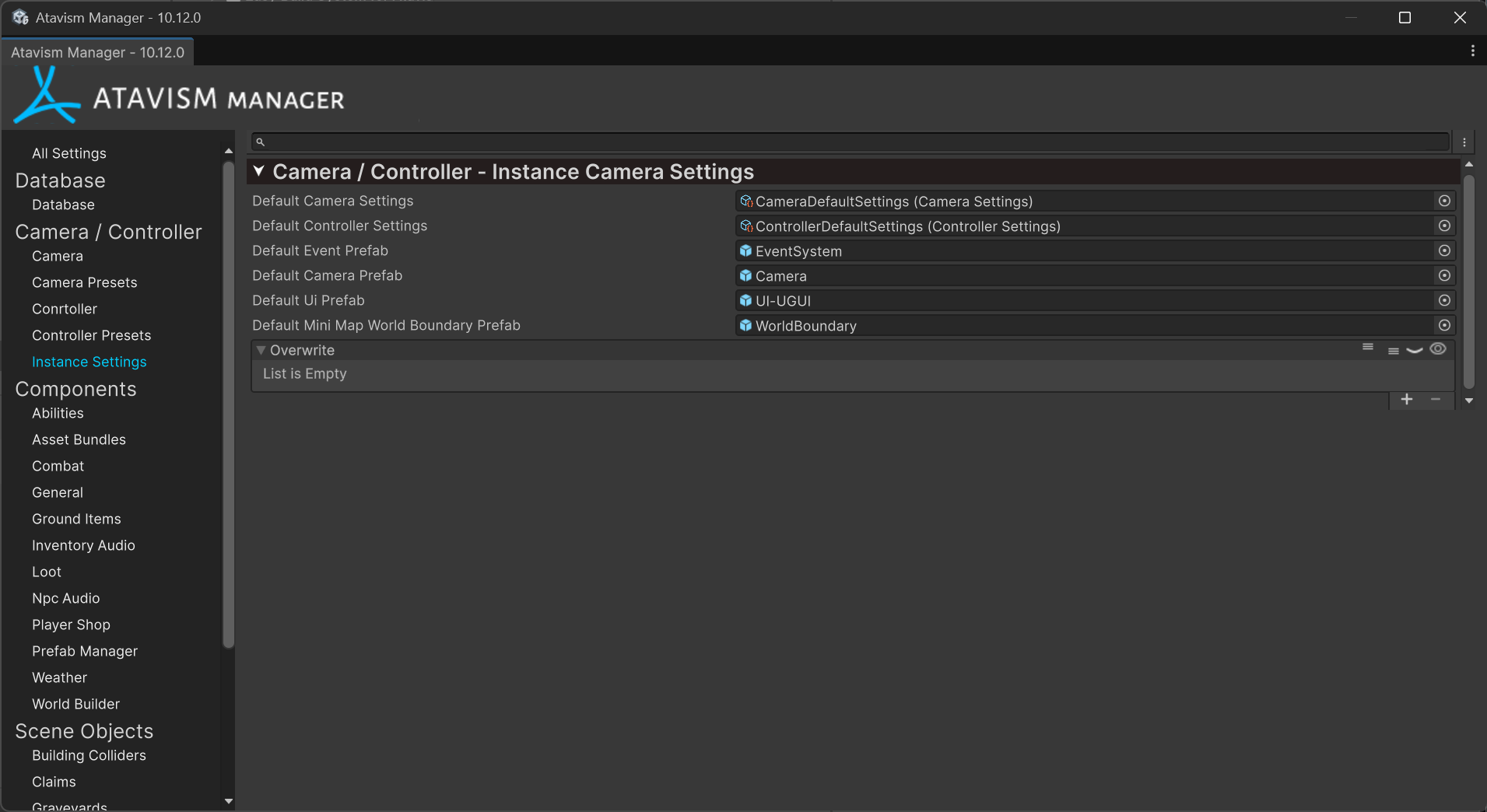1487x812 pixels.
Task: Open the Conrtoller settings item
Action: coord(65,309)
